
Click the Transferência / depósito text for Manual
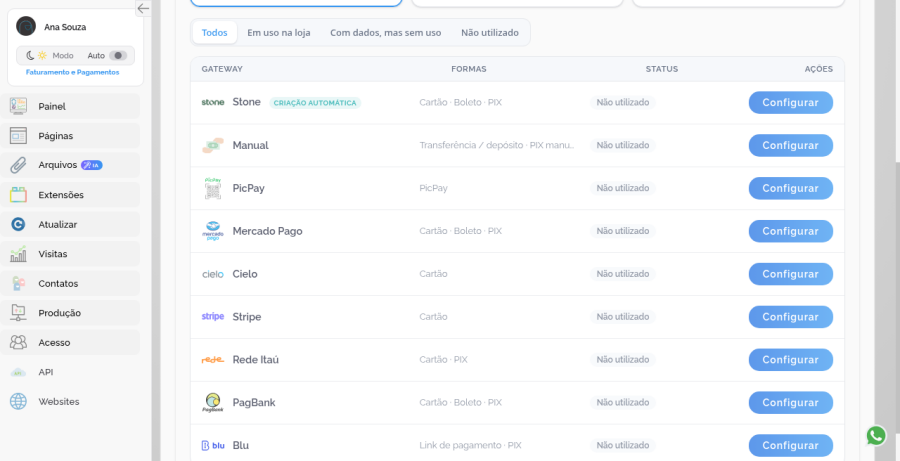point(496,145)
